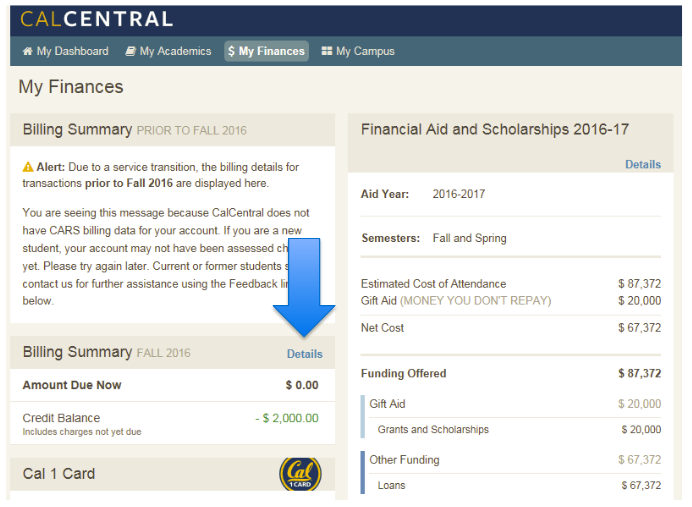Click the Net Cost label

point(382,328)
